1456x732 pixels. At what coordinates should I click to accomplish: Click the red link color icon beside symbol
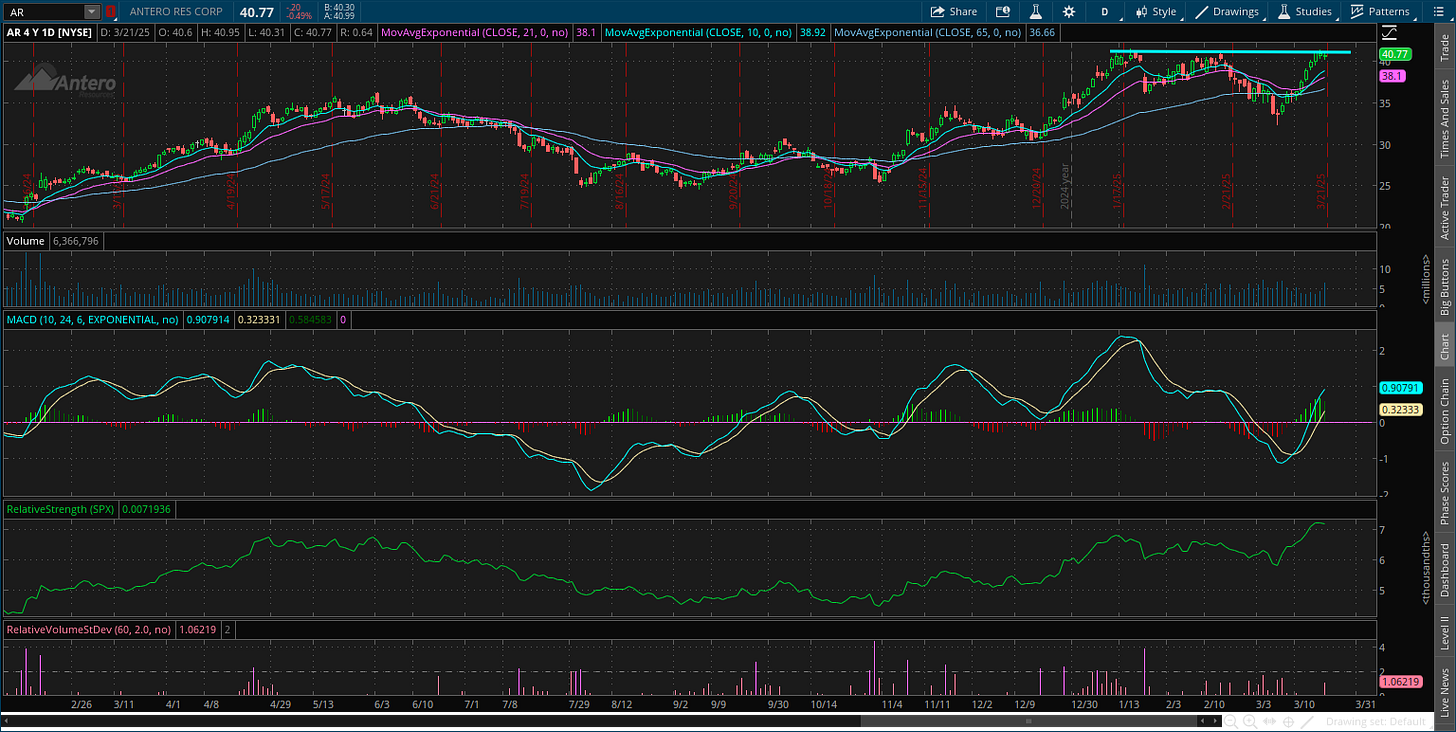pyautogui.click(x=111, y=12)
